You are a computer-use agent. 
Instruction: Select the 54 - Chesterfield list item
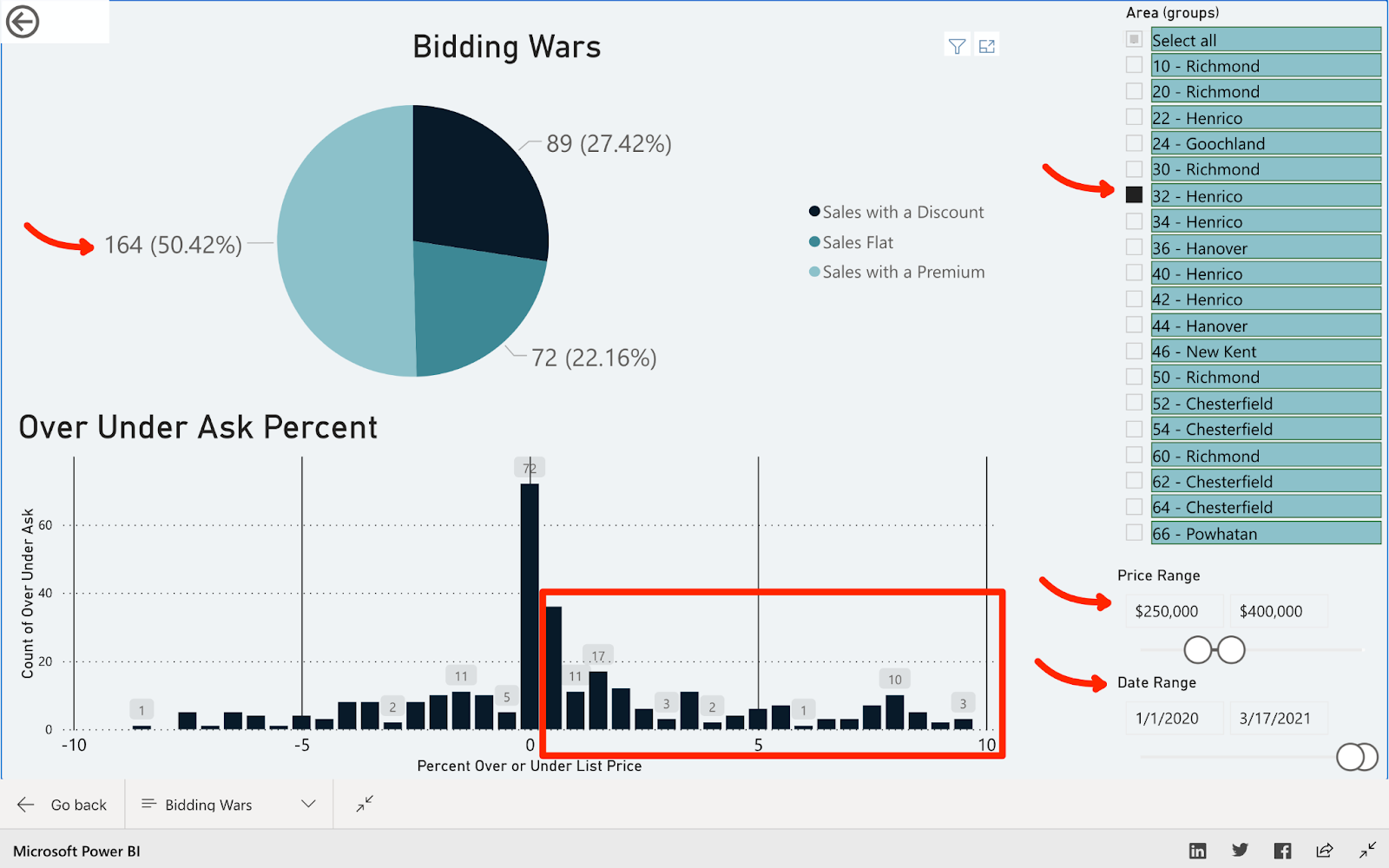(1266, 429)
